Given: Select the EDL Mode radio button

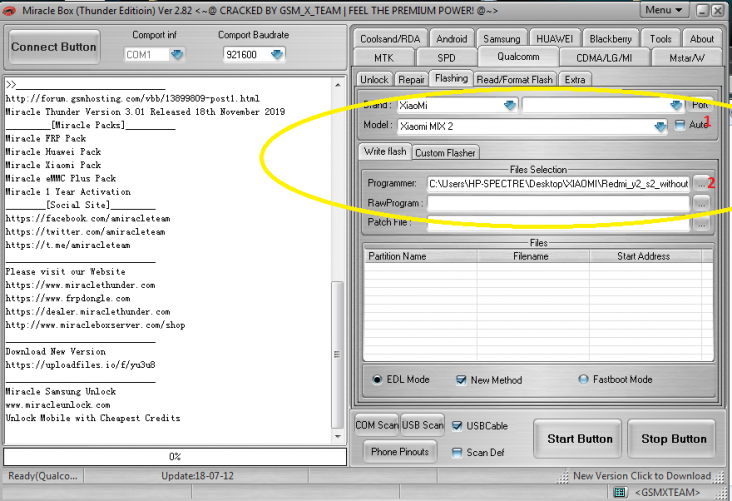Looking at the screenshot, I should click(377, 380).
